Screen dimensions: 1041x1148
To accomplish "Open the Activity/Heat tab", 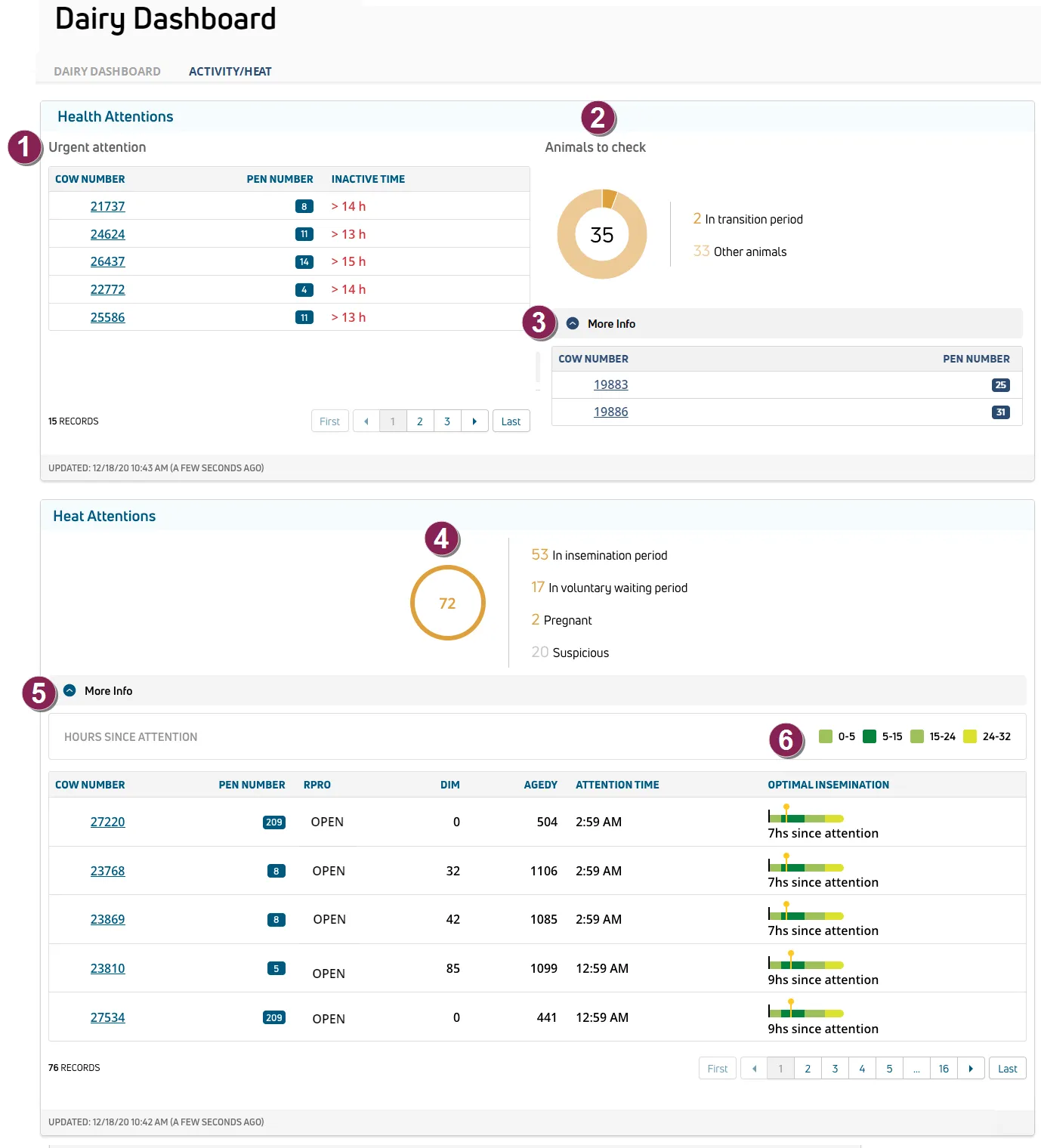I will 230,72.
